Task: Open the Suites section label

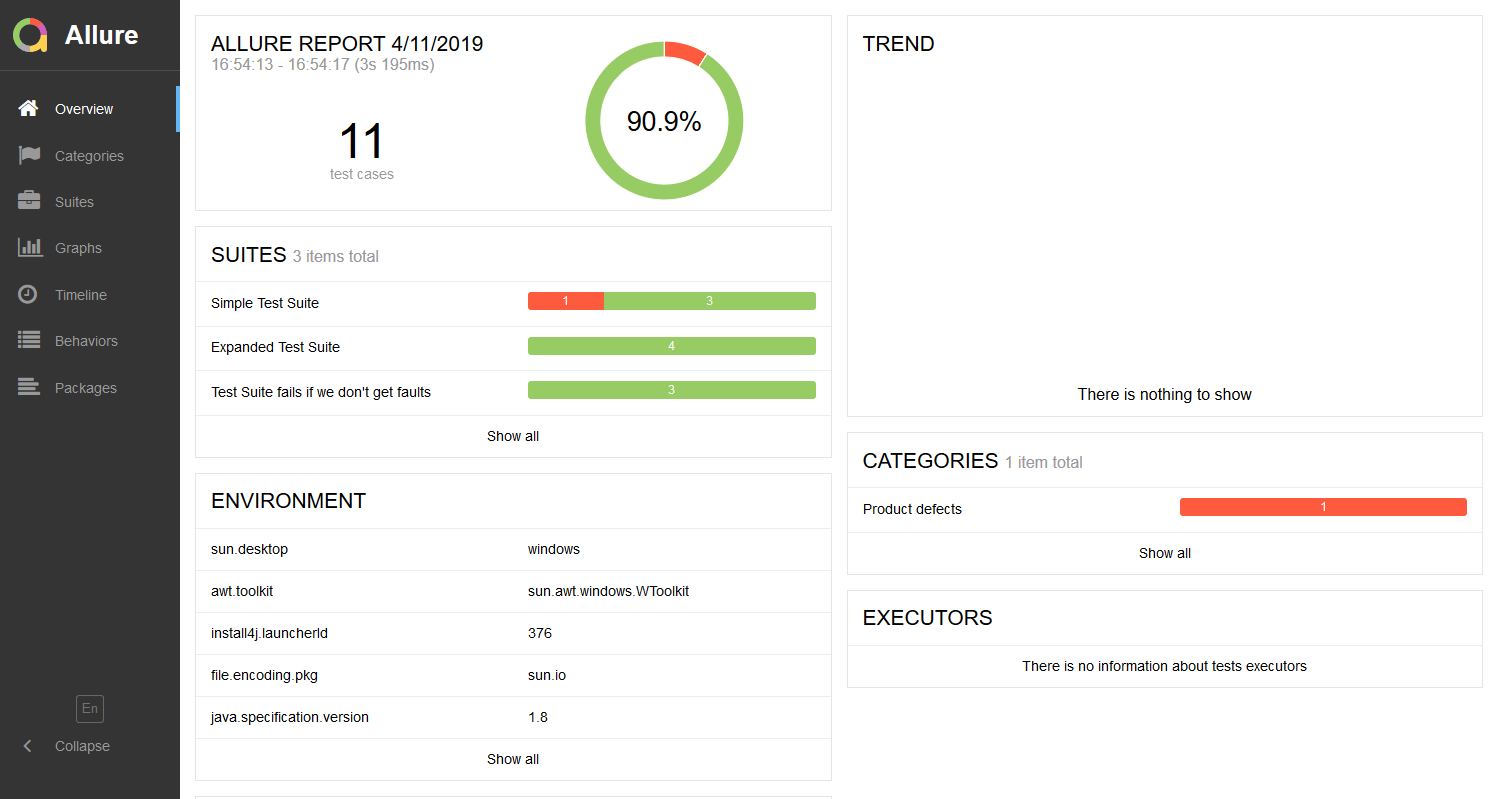Action: pyautogui.click(x=74, y=202)
